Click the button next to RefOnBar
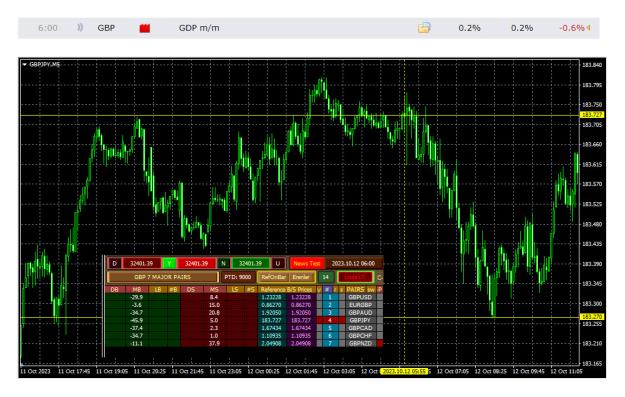Viewport: 625px width, 397px height. point(301,277)
